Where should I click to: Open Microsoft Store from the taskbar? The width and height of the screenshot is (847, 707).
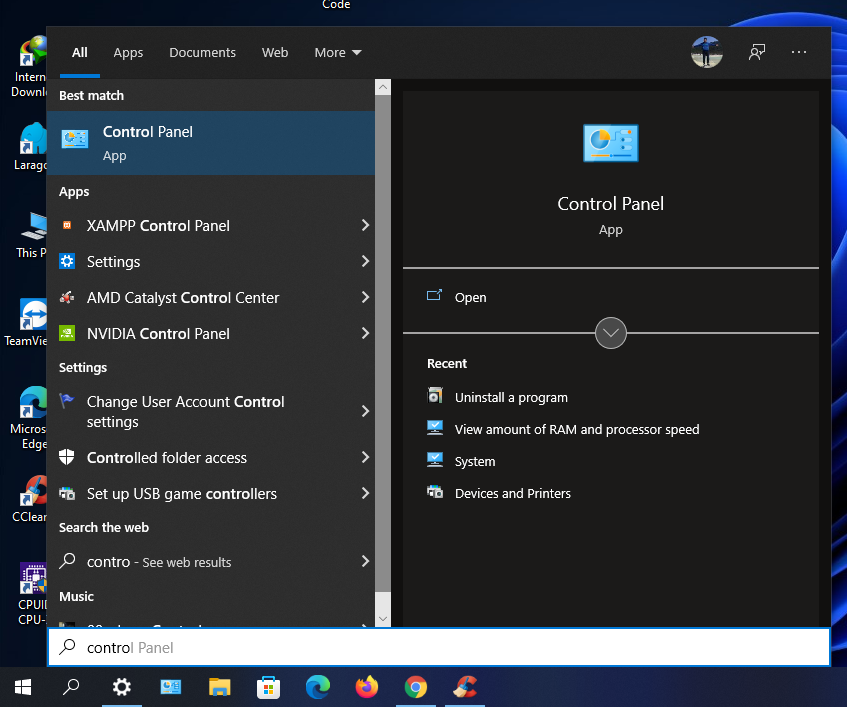pyautogui.click(x=269, y=687)
